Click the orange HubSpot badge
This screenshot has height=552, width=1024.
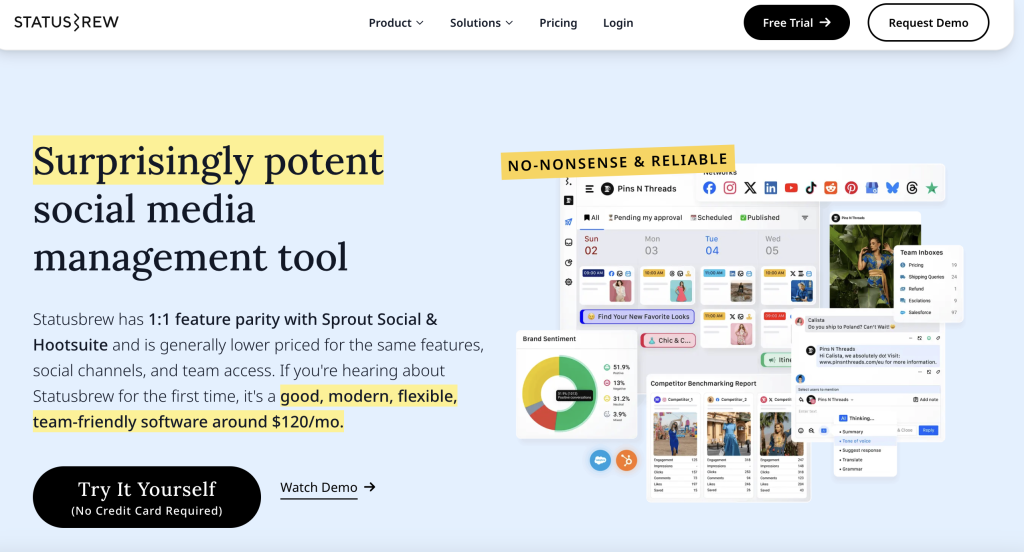pyautogui.click(x=626, y=461)
